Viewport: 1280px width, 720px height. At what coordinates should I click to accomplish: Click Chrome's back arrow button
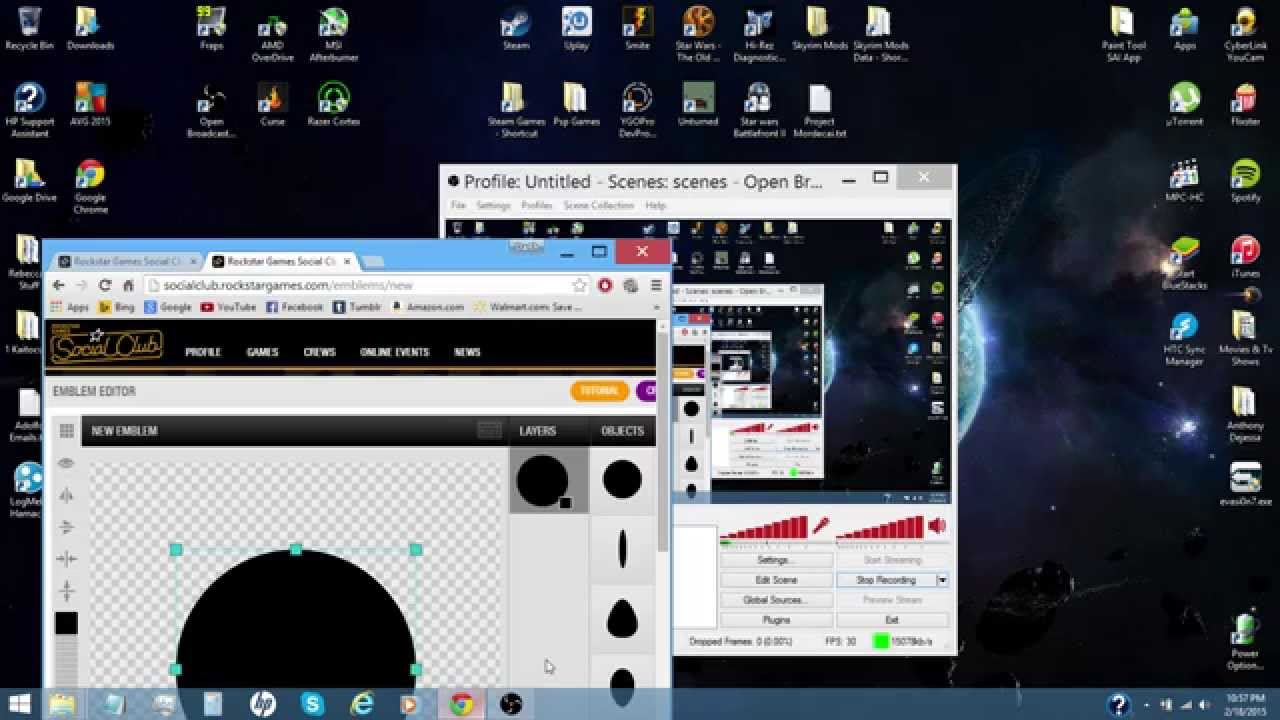58,286
